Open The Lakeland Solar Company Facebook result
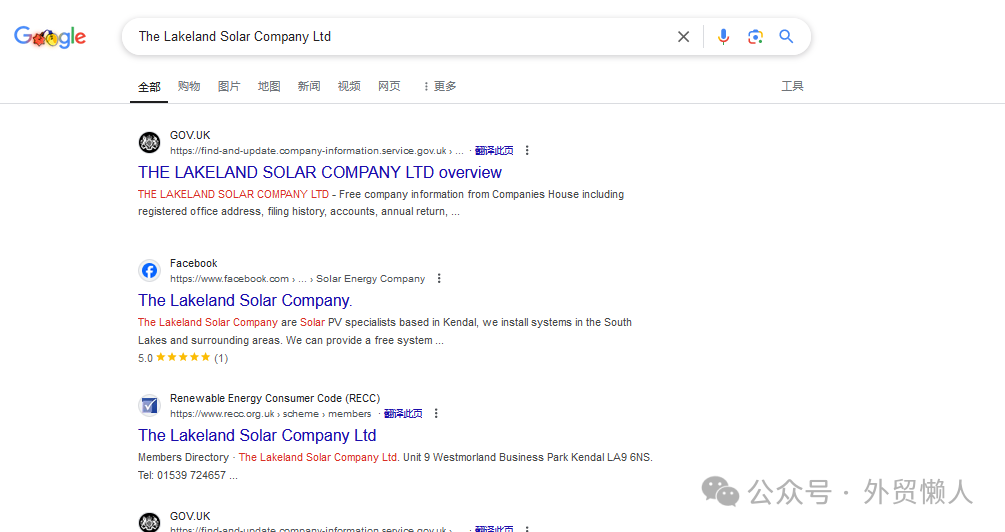 [245, 301]
